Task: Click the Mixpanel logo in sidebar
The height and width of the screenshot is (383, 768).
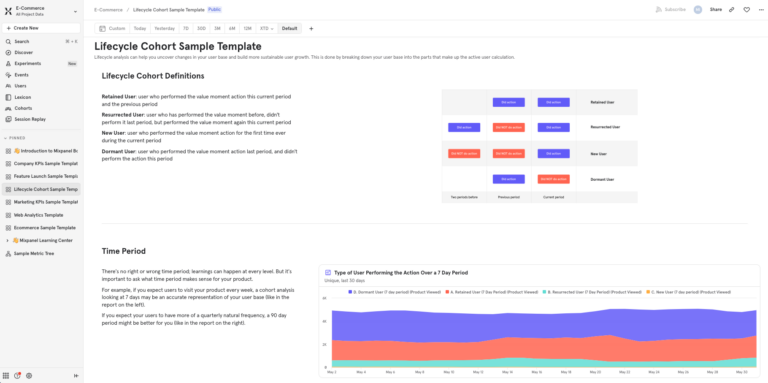Action: [8, 11]
